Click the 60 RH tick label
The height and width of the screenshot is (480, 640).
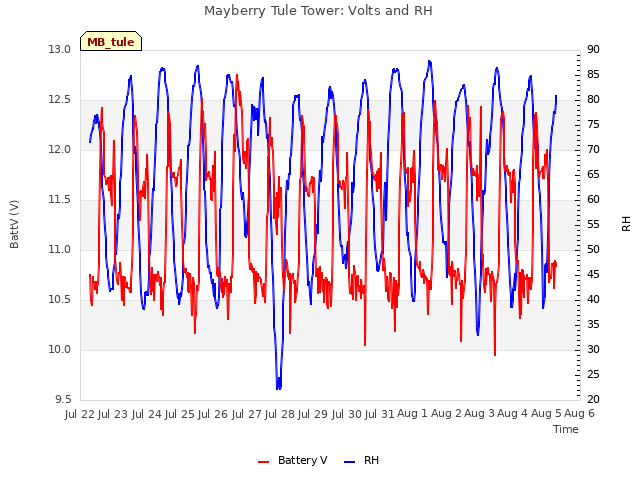[x=593, y=200]
